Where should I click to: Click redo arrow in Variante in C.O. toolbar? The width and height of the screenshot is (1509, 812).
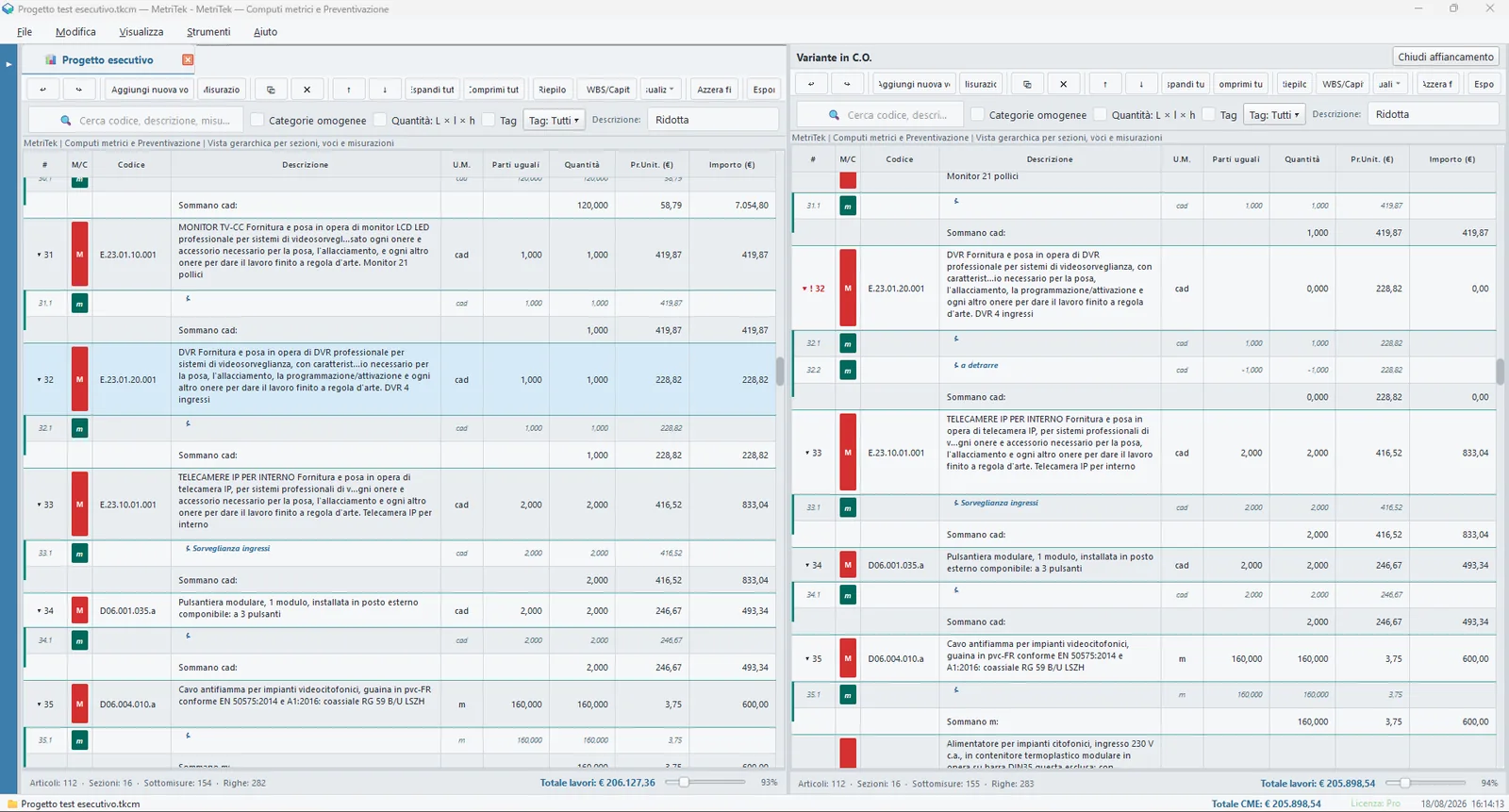[x=847, y=84]
